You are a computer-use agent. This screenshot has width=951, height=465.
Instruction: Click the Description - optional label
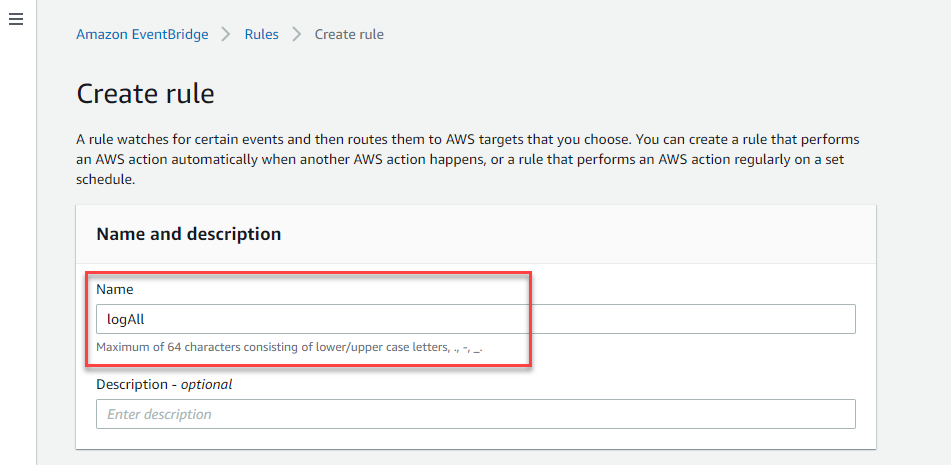pyautogui.click(x=164, y=384)
